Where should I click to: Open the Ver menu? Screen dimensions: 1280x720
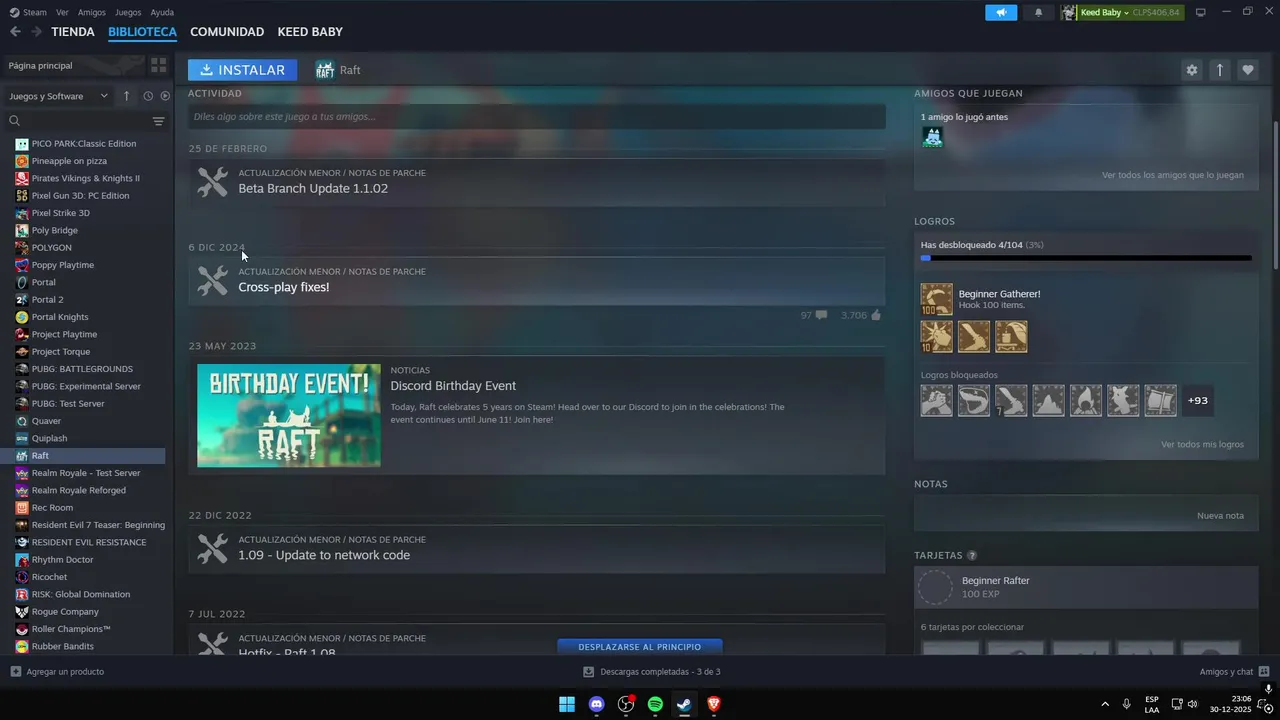pyautogui.click(x=62, y=12)
